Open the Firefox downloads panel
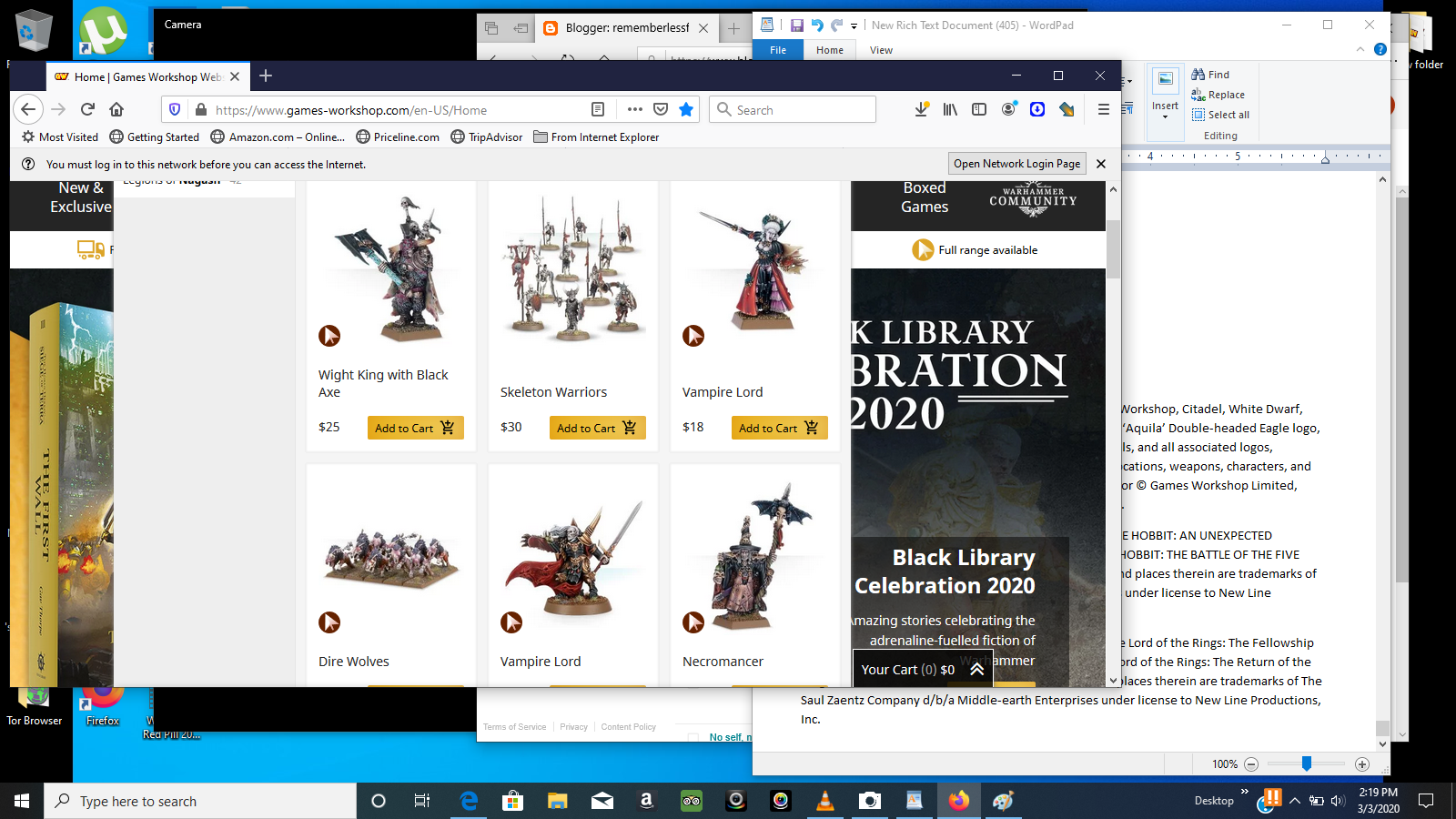The height and width of the screenshot is (819, 1456). pyautogui.click(x=922, y=109)
